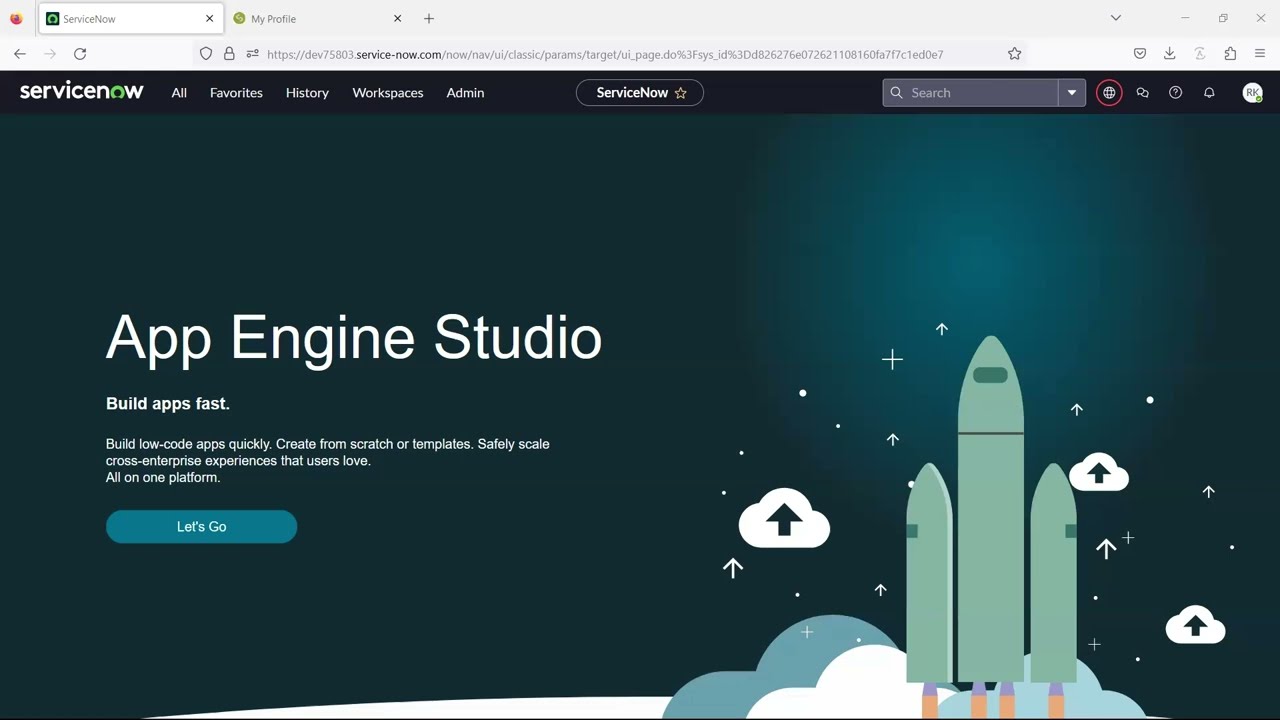Open the All menu
This screenshot has width=1280, height=720.
179,92
